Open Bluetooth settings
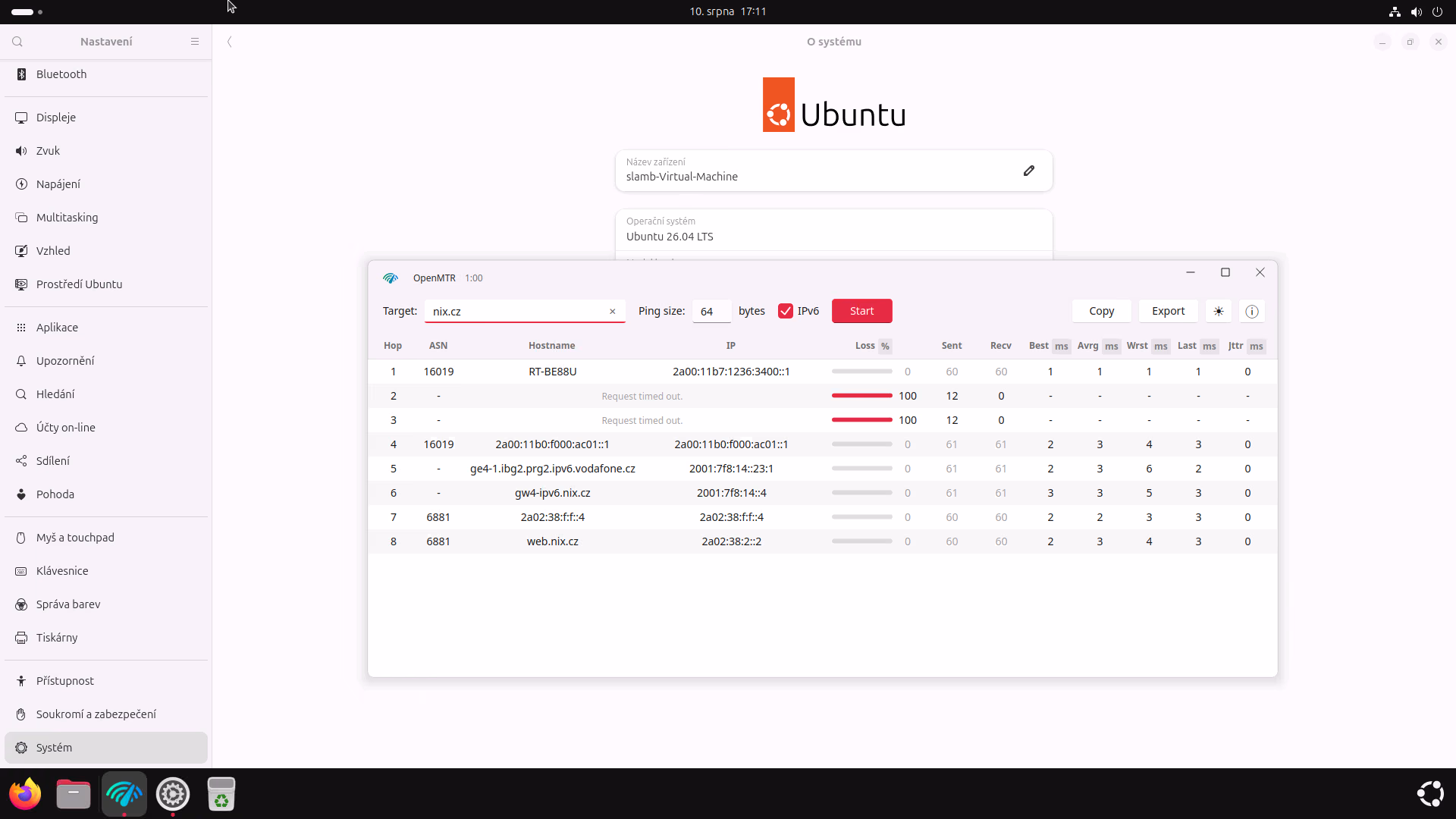The height and width of the screenshot is (819, 1456). [x=106, y=74]
